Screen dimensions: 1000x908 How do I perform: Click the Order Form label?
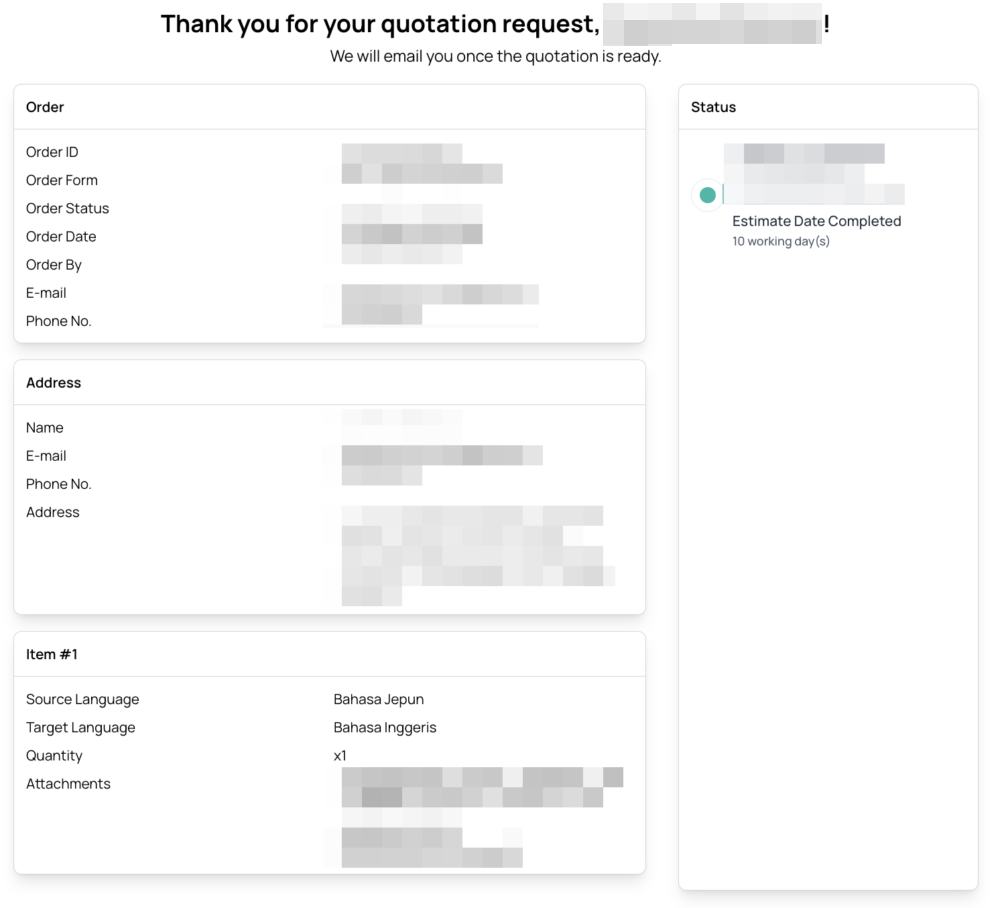pos(62,180)
